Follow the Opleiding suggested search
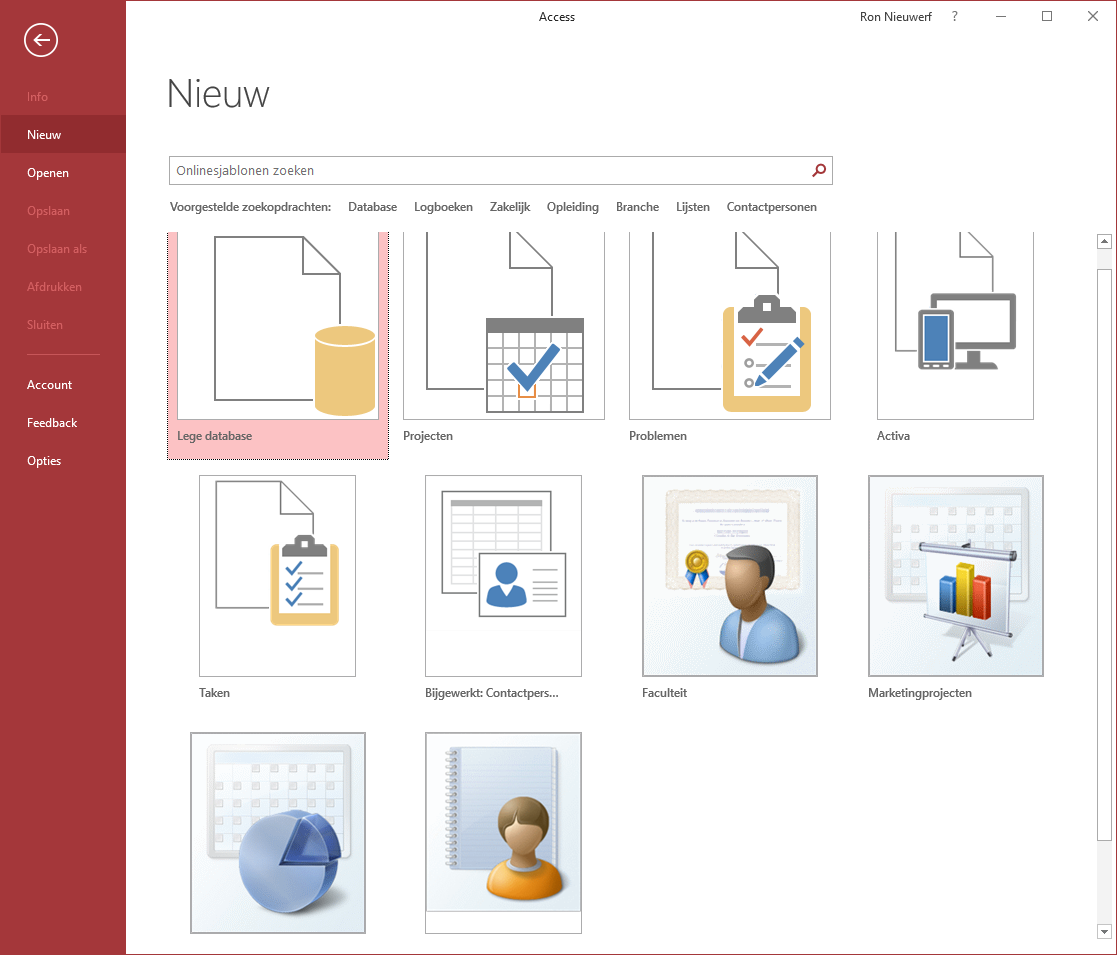This screenshot has width=1117, height=955. tap(573, 207)
